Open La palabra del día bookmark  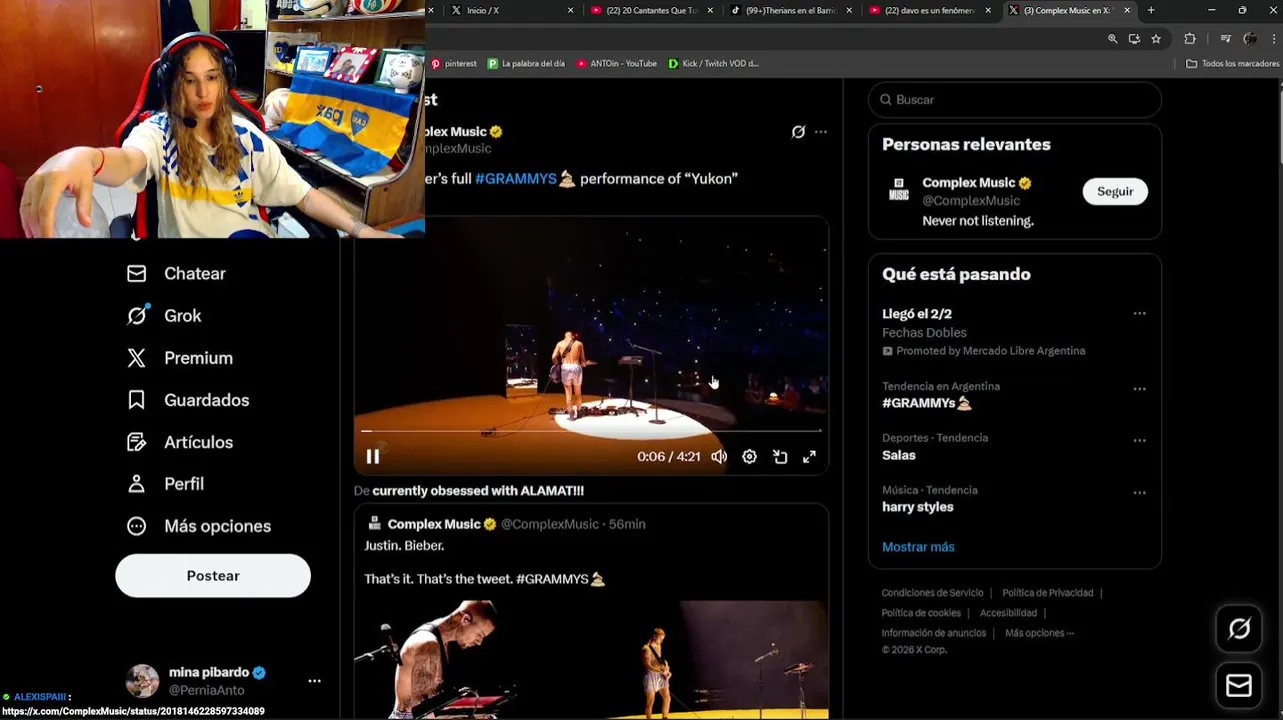(526, 63)
